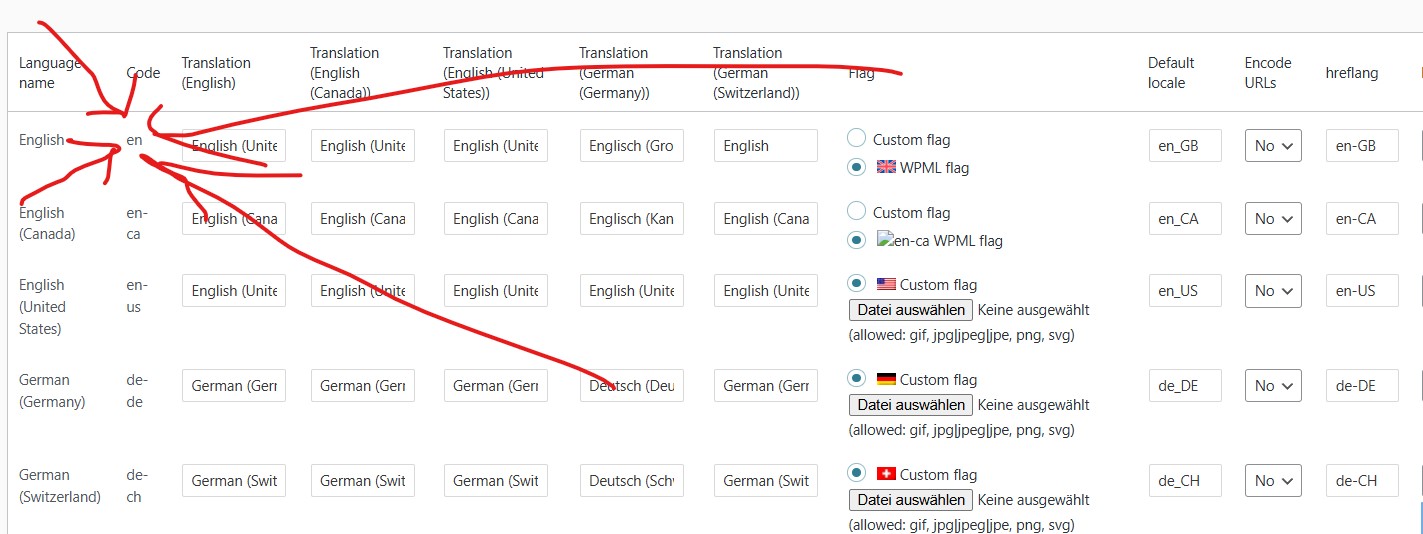Image resolution: width=1423 pixels, height=534 pixels.
Task: Click the Swiss flag icon
Action: pos(886,474)
